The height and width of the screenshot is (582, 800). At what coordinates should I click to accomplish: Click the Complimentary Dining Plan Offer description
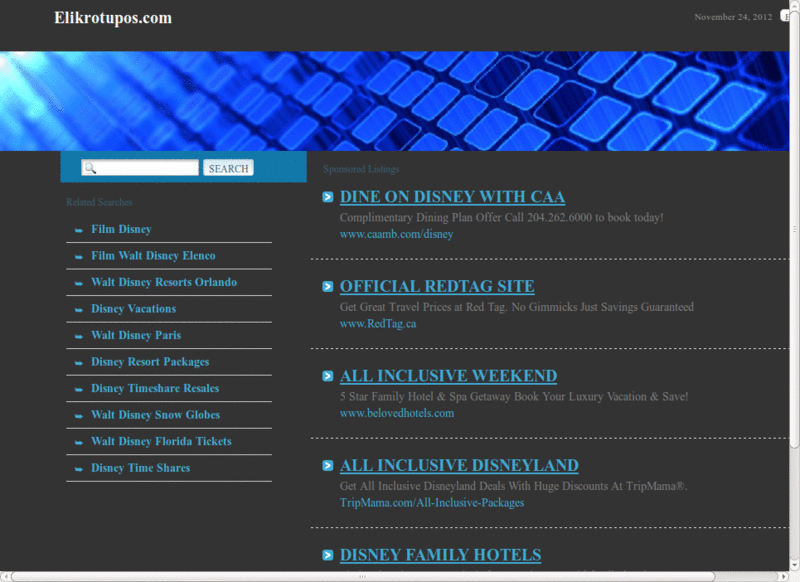tap(502, 218)
